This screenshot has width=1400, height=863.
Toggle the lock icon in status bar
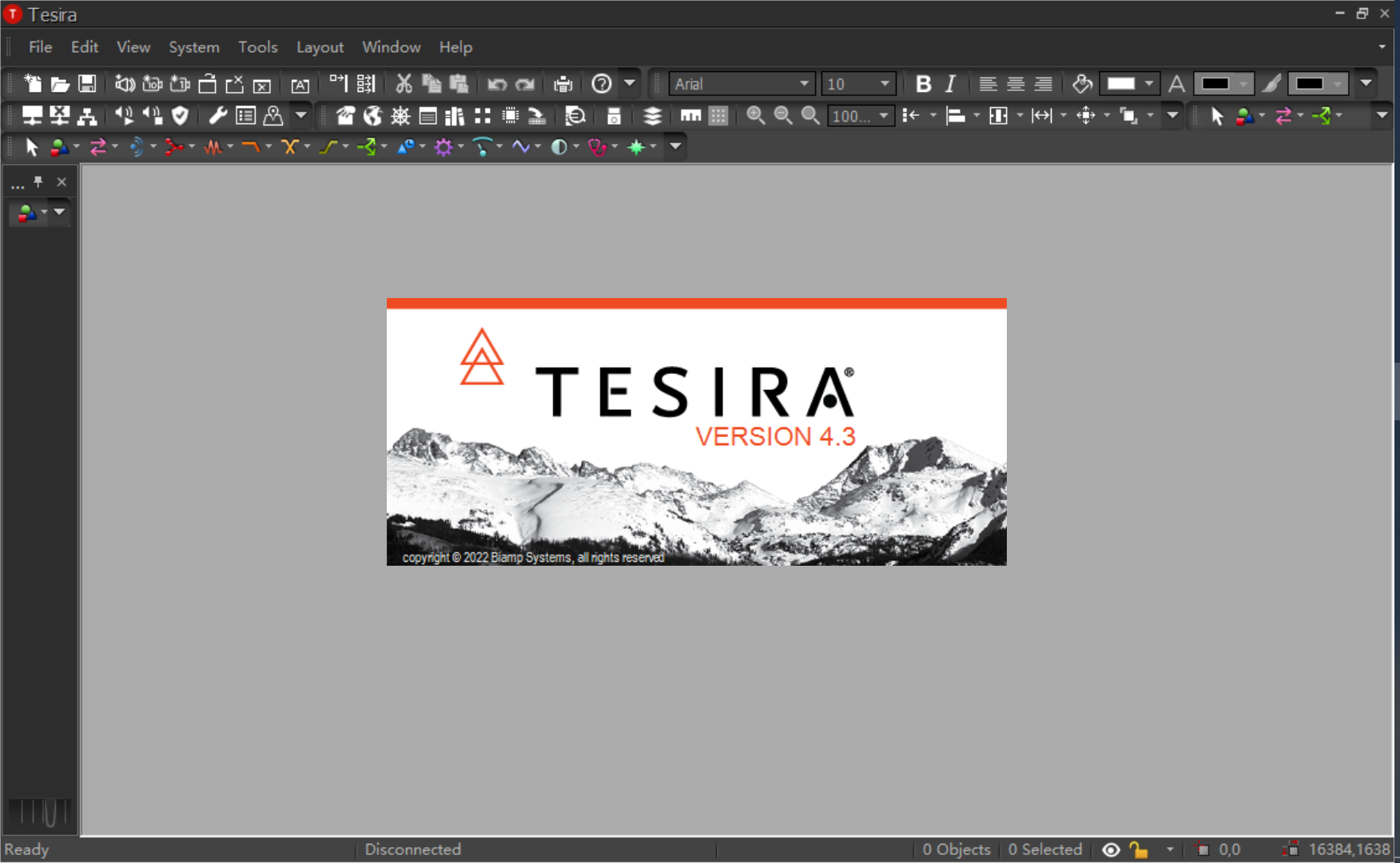coord(1139,850)
